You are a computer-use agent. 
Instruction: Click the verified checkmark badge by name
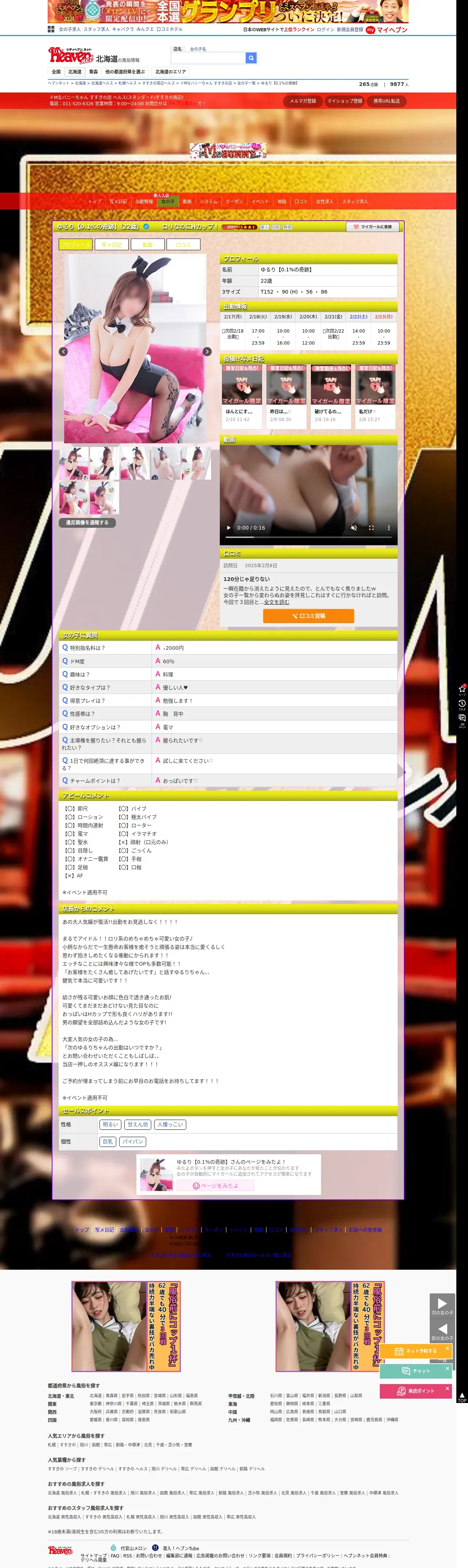(x=146, y=227)
